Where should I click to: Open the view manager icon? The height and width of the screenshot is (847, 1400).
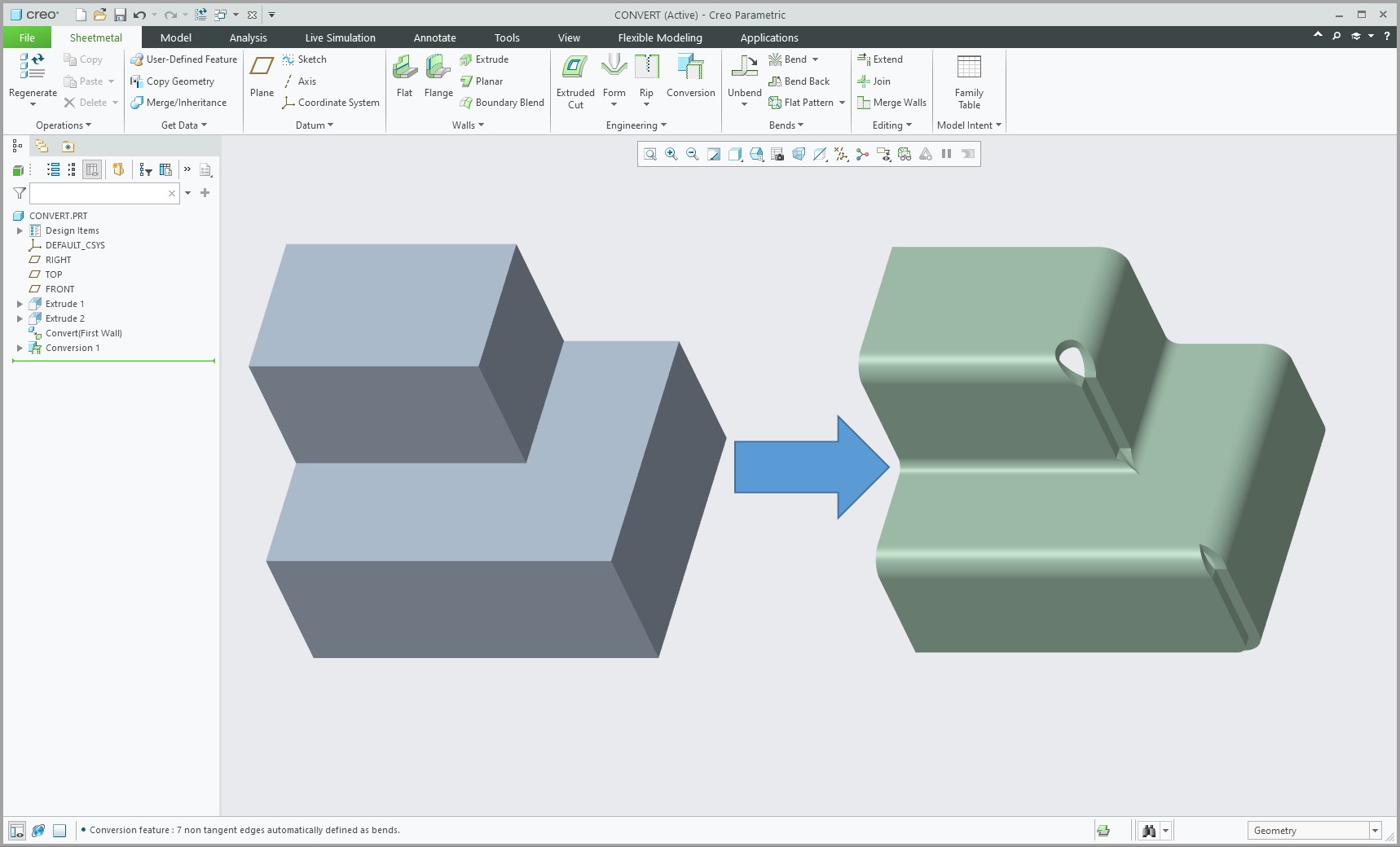777,154
